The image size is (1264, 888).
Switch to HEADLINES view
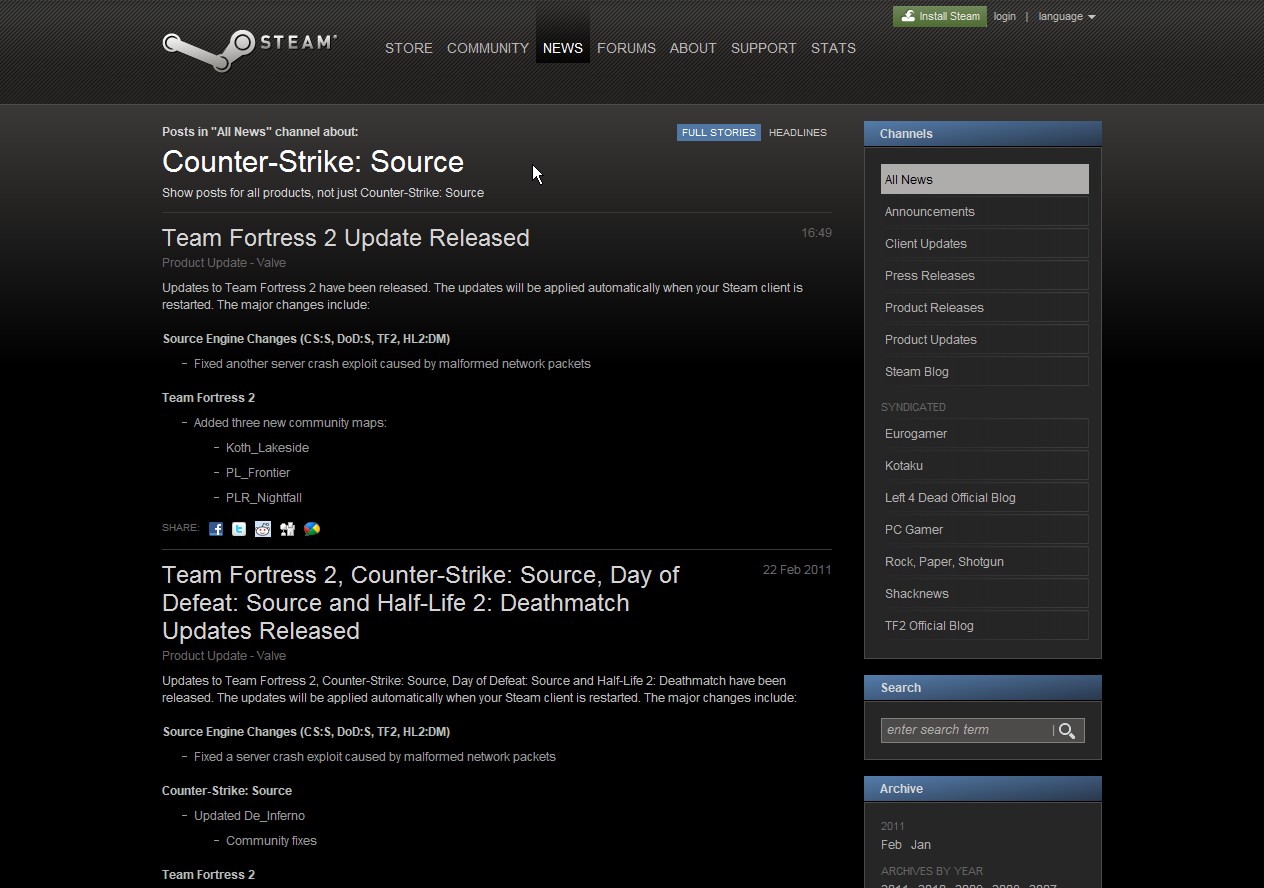[798, 132]
